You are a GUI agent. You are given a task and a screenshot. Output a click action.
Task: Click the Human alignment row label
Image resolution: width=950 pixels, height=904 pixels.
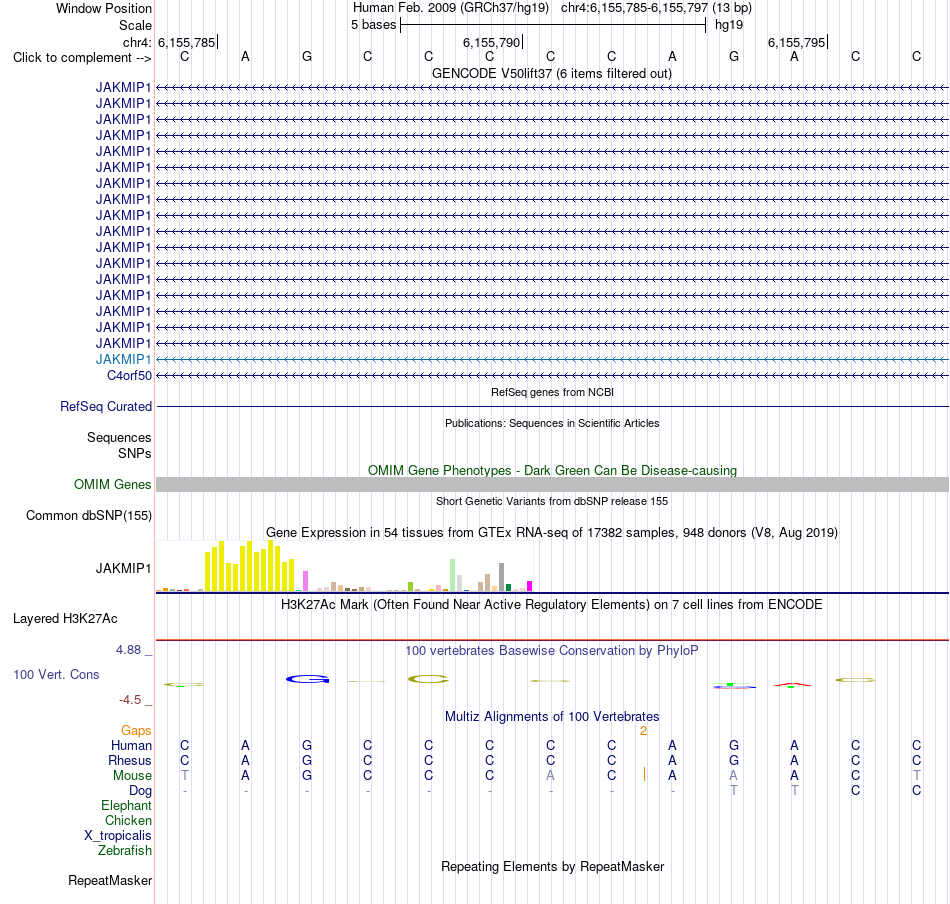tap(131, 746)
